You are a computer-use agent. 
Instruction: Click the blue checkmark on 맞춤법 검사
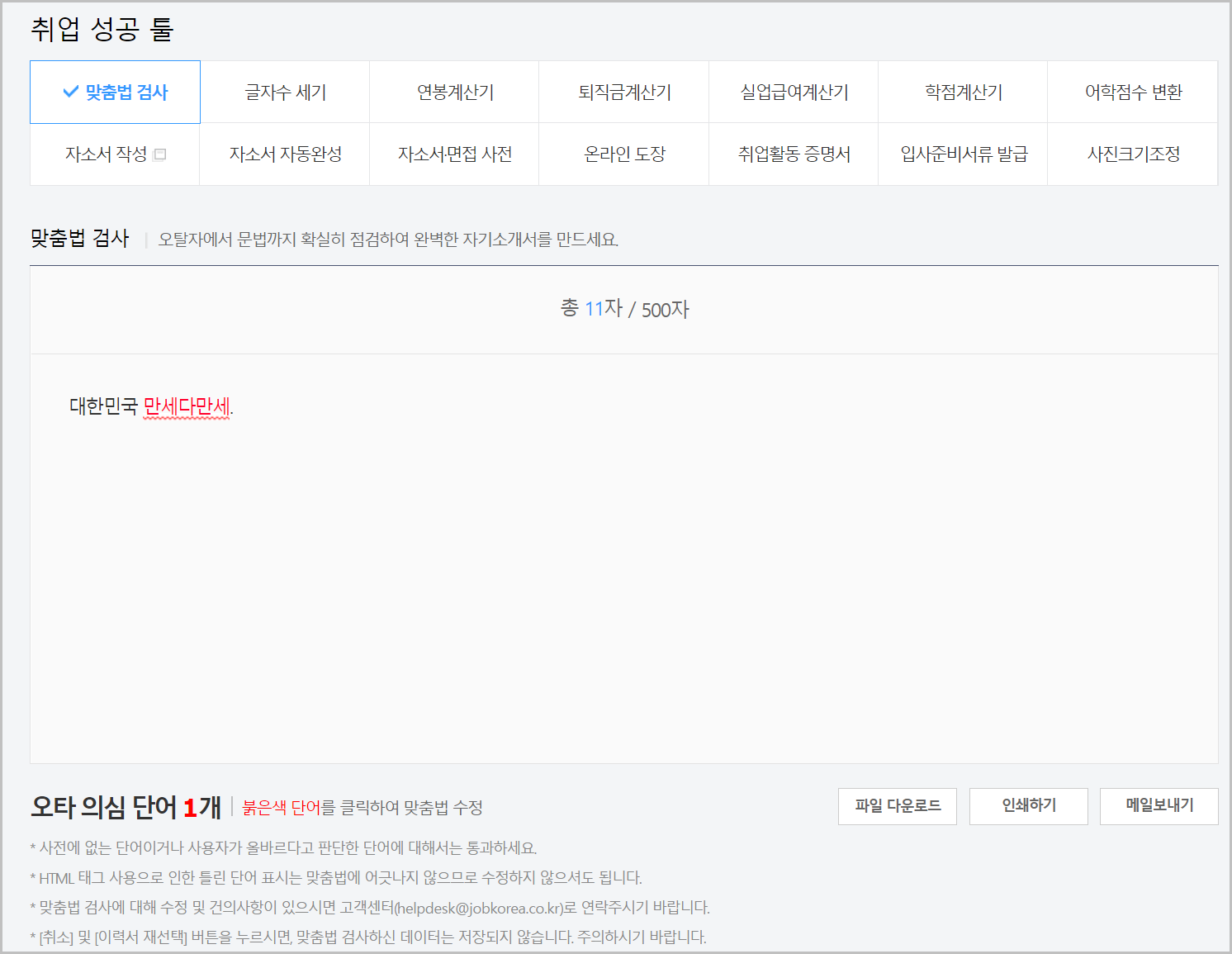[71, 92]
